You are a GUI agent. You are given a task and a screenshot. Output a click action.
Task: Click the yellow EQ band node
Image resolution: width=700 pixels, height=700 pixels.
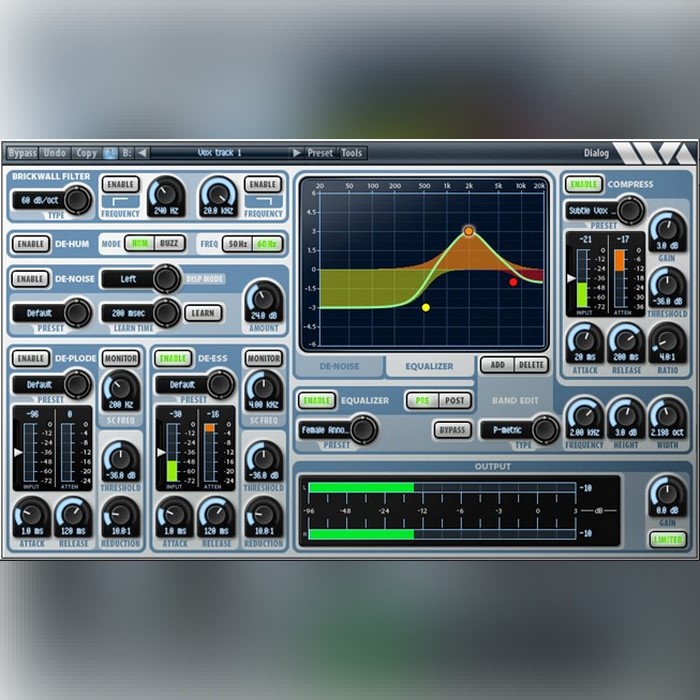click(426, 307)
